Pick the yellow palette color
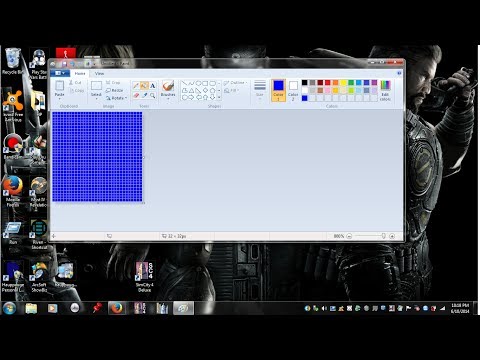480x360 pixels. 343,83
